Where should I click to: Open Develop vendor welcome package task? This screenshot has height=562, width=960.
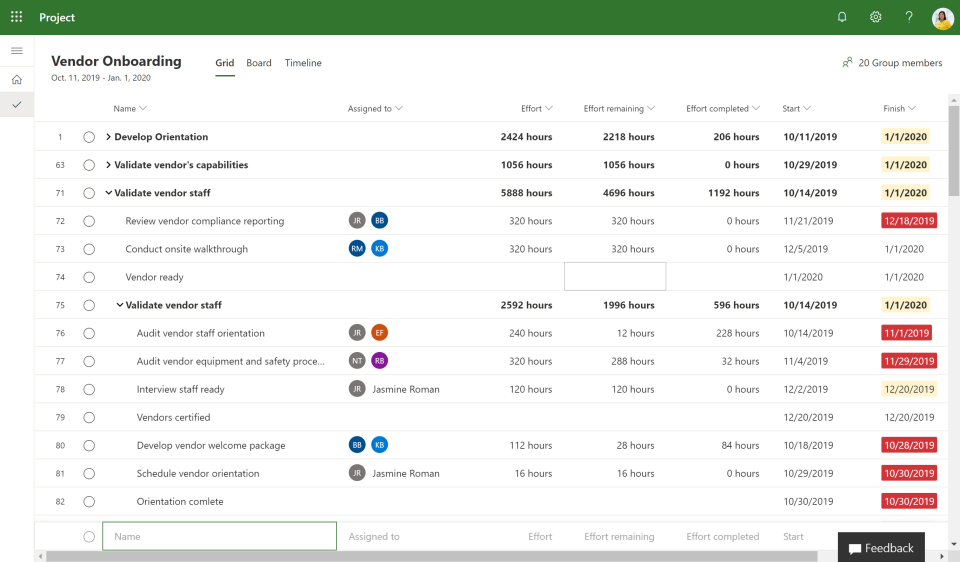point(211,445)
